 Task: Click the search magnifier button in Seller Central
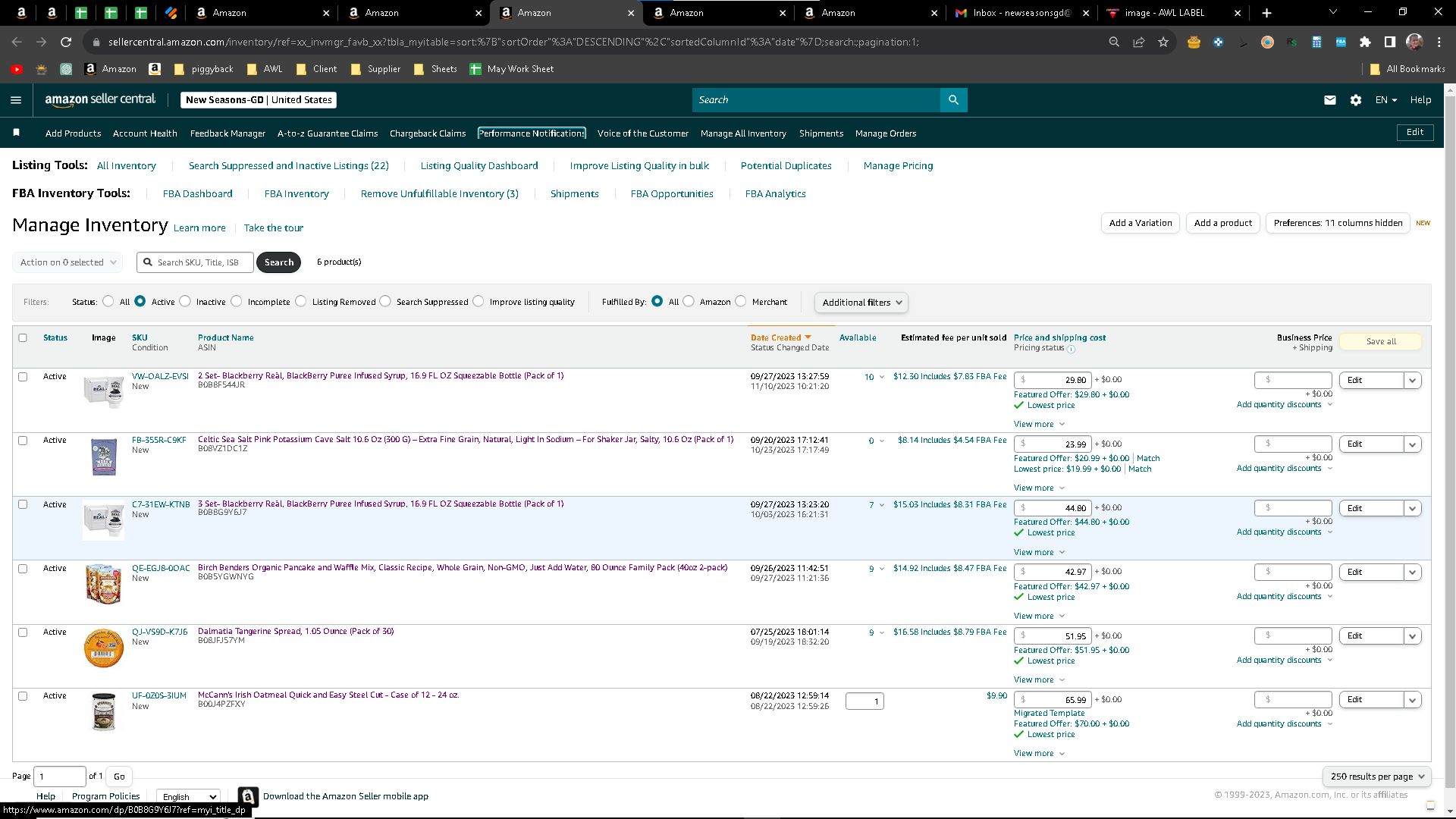point(953,100)
